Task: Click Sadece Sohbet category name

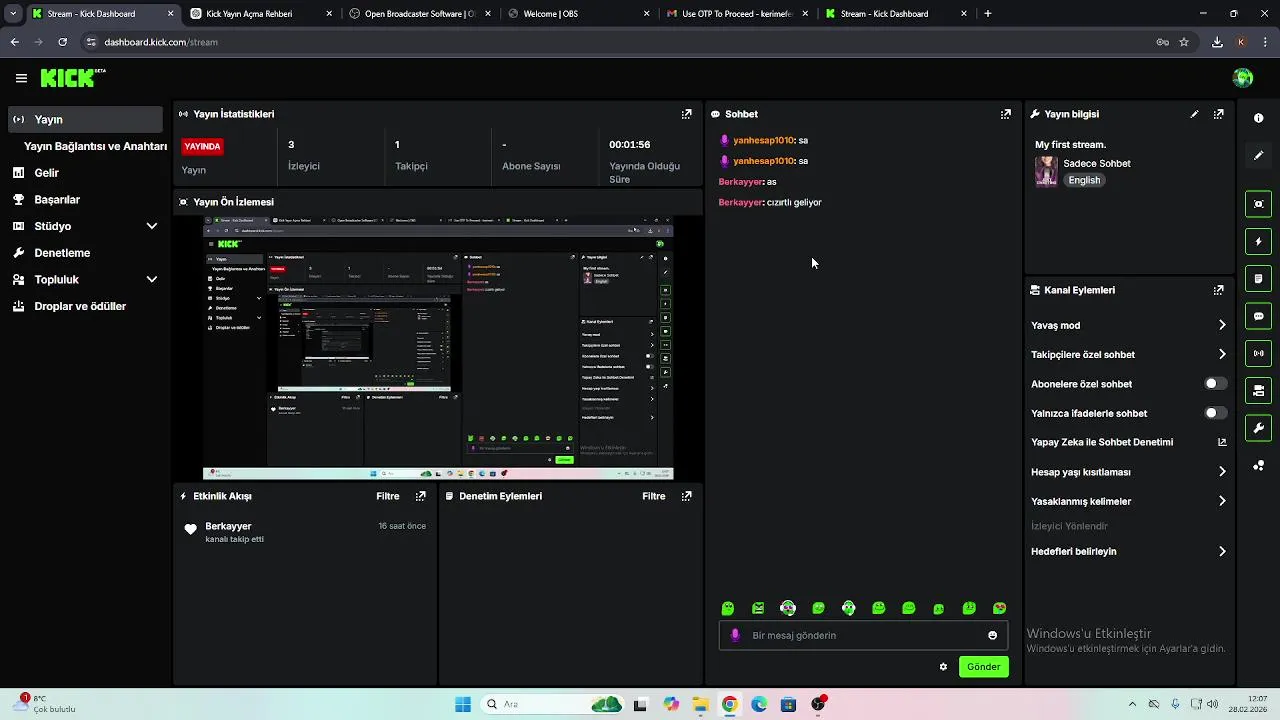Action: pos(1097,163)
